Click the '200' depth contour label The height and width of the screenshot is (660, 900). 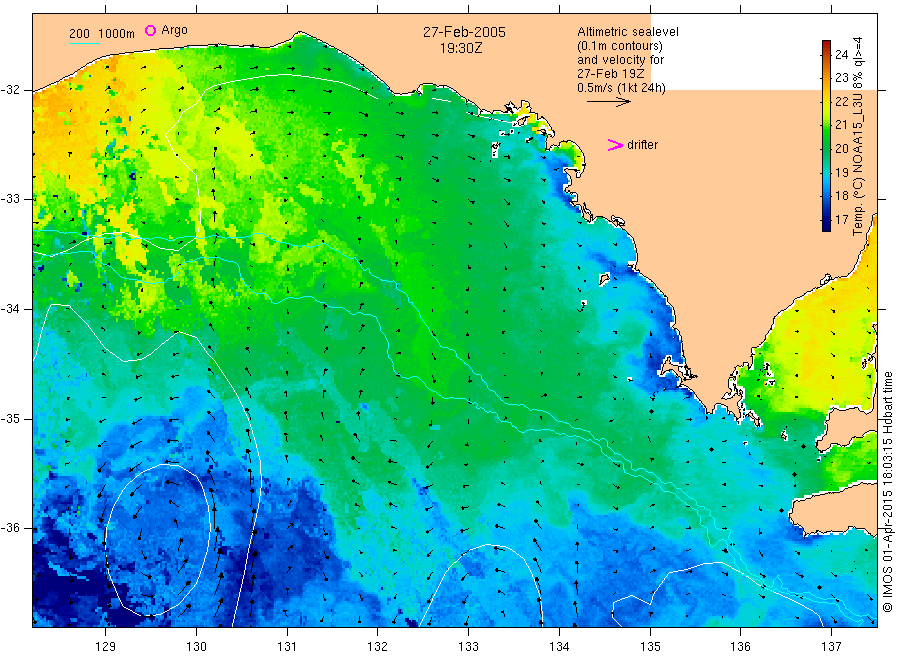(x=79, y=34)
